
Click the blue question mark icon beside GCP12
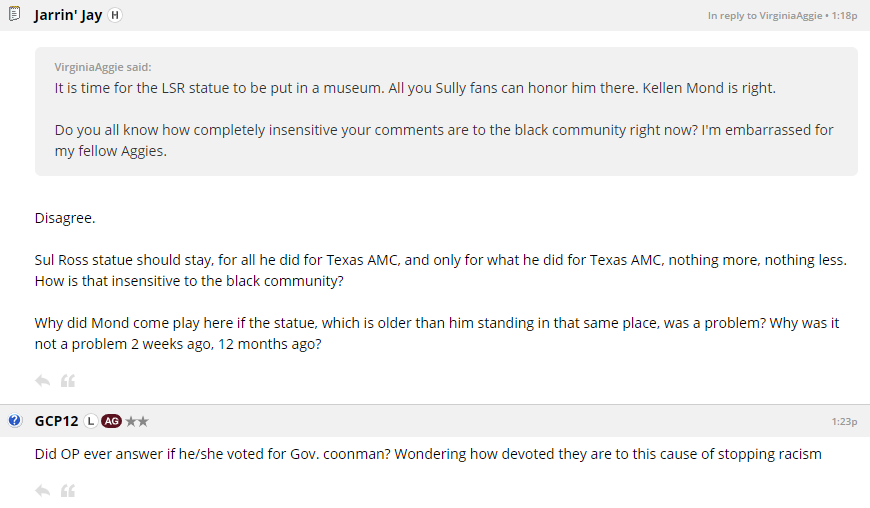[15, 421]
